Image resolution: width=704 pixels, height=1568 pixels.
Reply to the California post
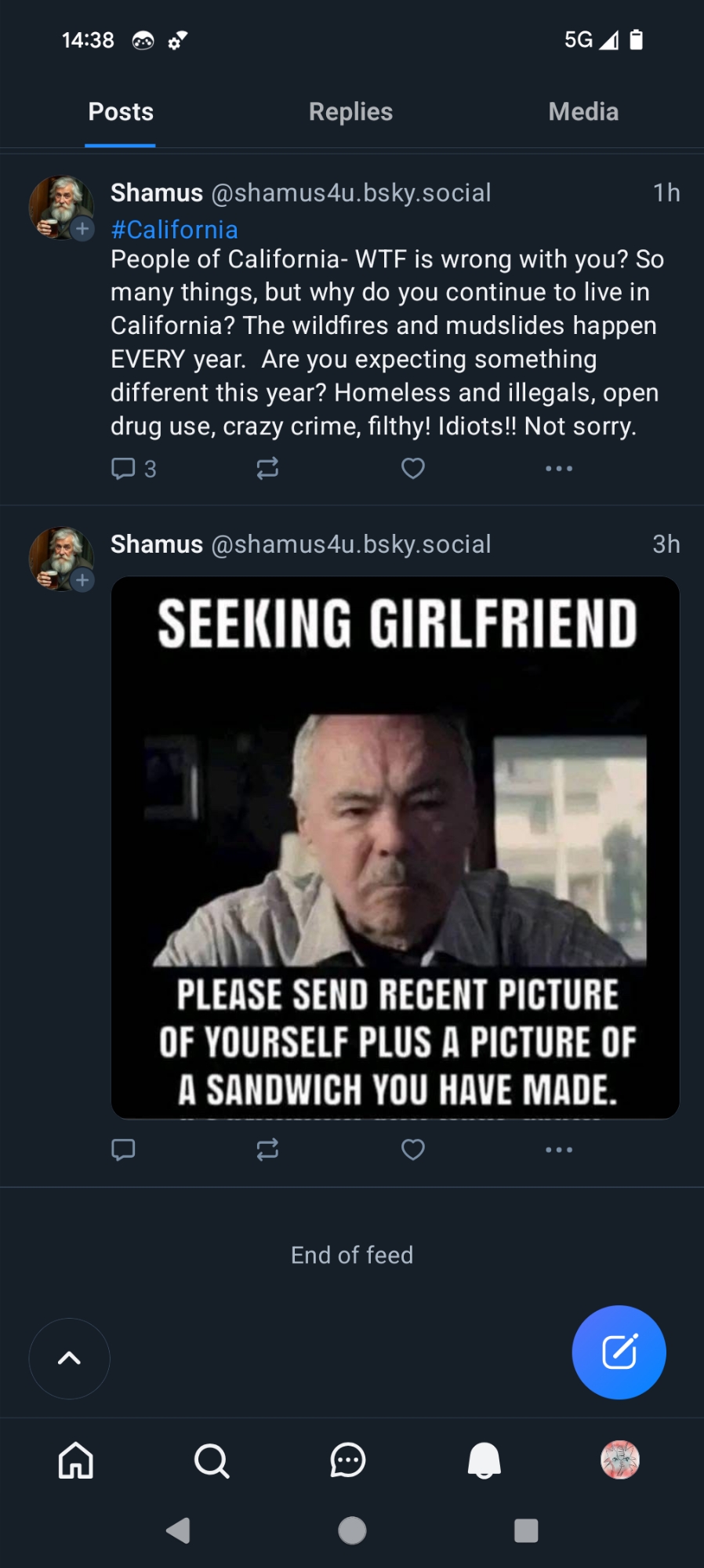pos(124,469)
